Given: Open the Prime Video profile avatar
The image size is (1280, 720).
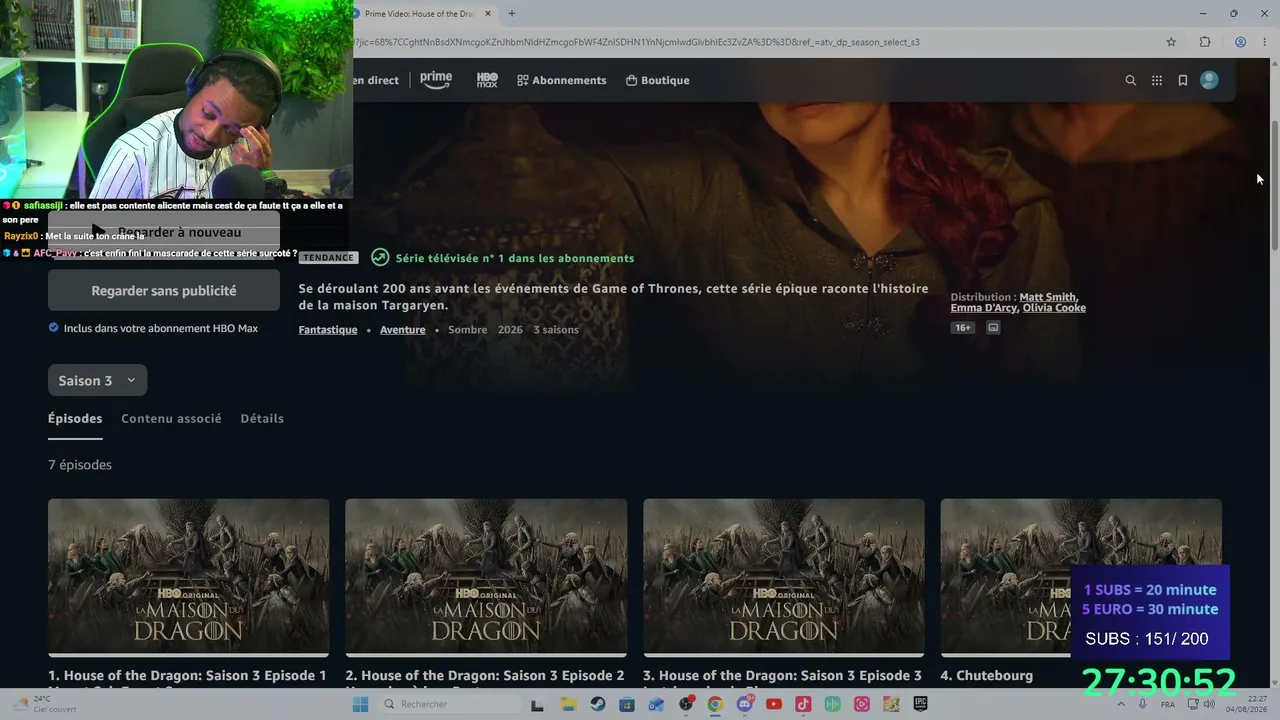Looking at the screenshot, I should coord(1209,80).
